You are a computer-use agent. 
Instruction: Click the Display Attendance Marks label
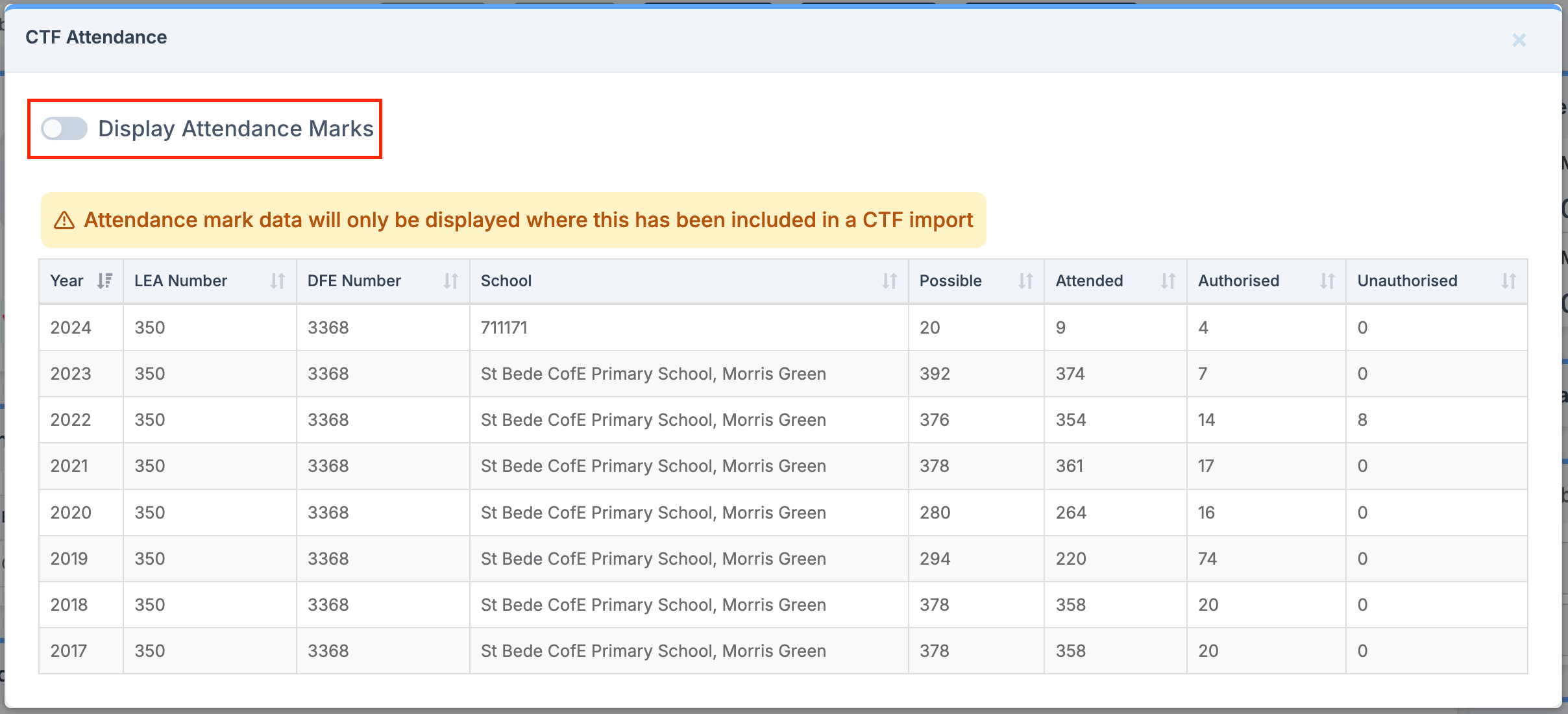(236, 129)
